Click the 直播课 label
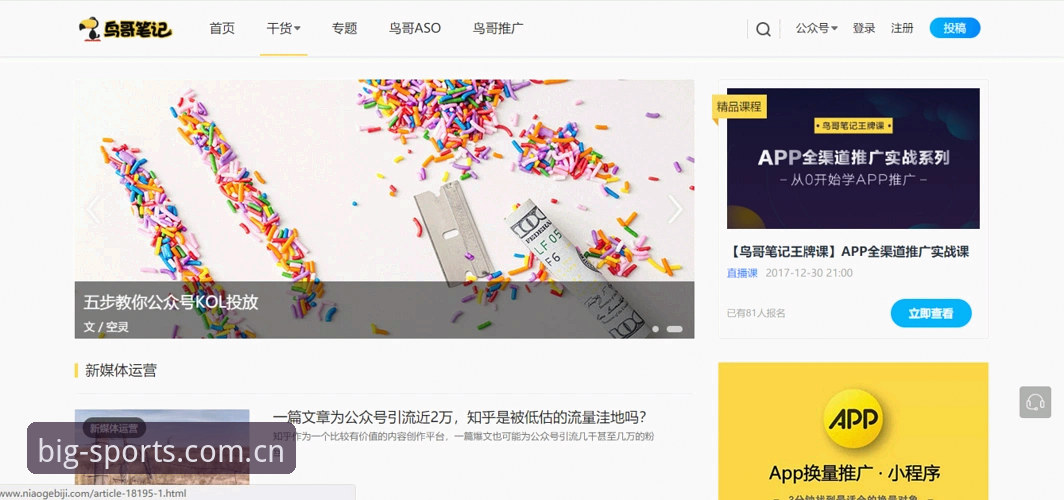Viewport: 1064px width, 500px height. tap(742, 273)
